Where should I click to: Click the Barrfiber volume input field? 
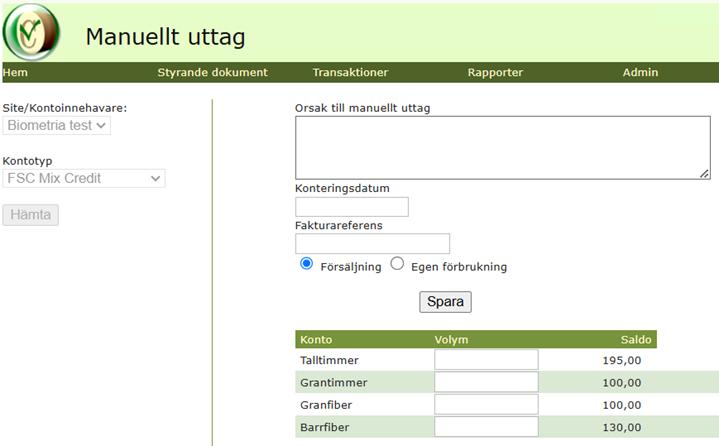click(x=487, y=427)
